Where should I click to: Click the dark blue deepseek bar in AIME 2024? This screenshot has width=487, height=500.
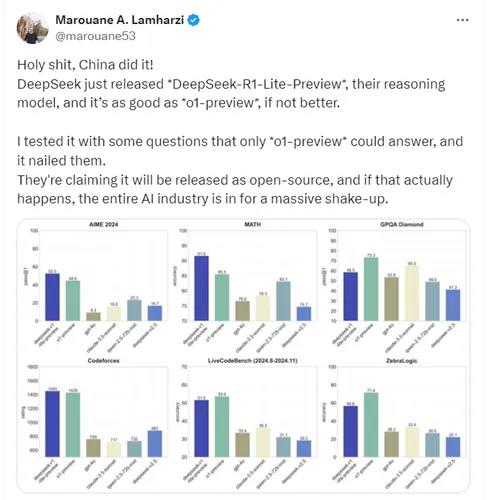(52, 297)
